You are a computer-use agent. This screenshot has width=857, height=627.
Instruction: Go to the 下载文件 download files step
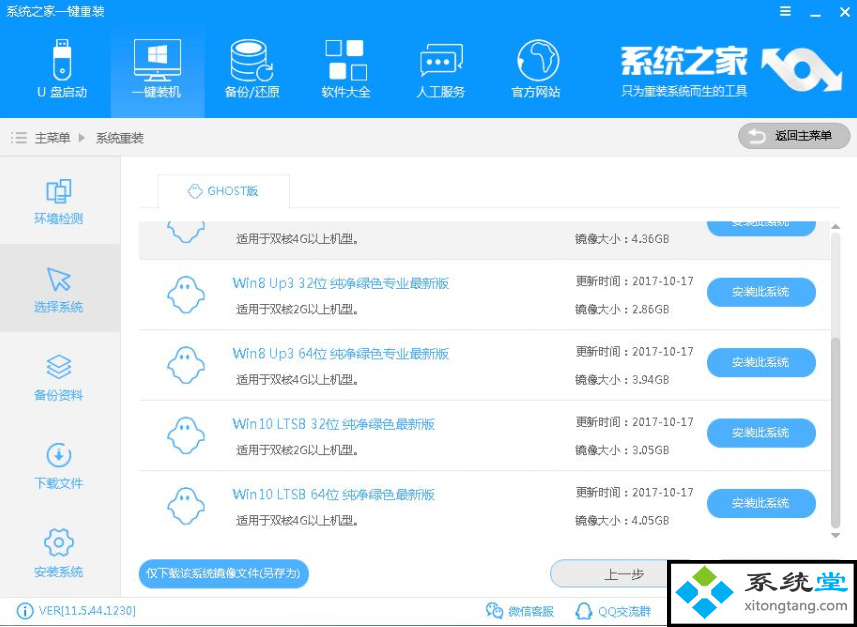[58, 466]
